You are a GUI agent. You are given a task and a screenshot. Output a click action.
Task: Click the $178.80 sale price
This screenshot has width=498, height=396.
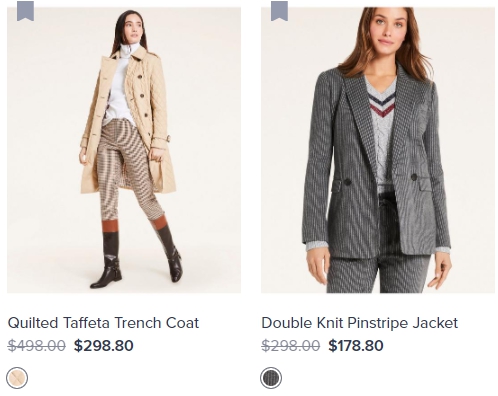click(356, 346)
